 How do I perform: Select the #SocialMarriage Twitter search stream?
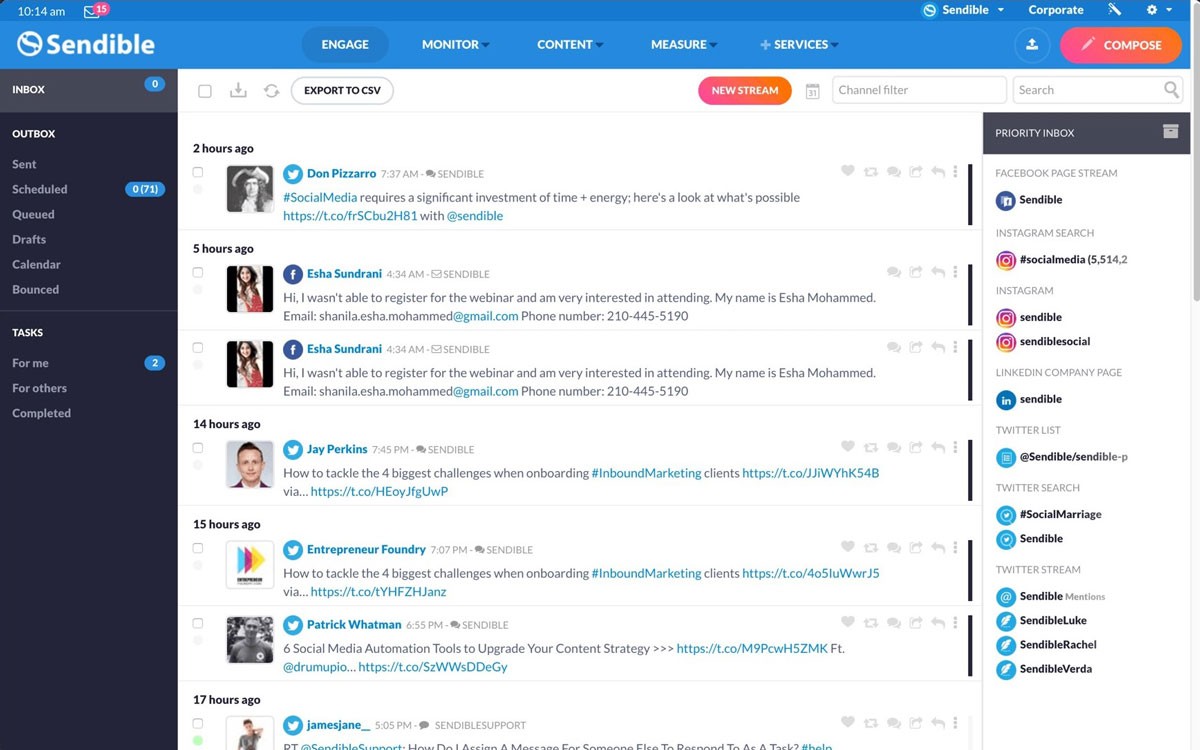tap(1049, 514)
